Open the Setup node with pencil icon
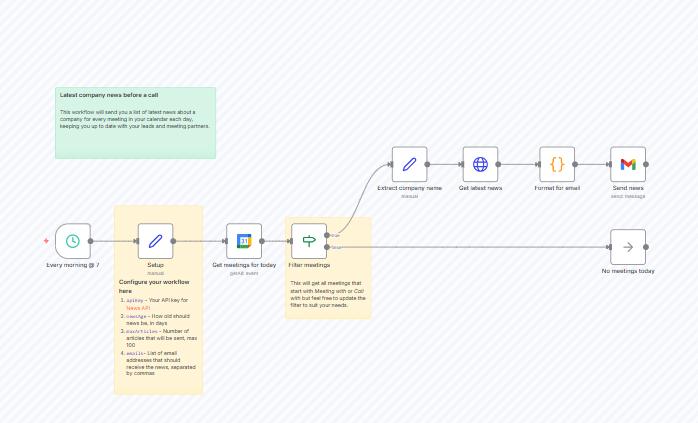 155,241
